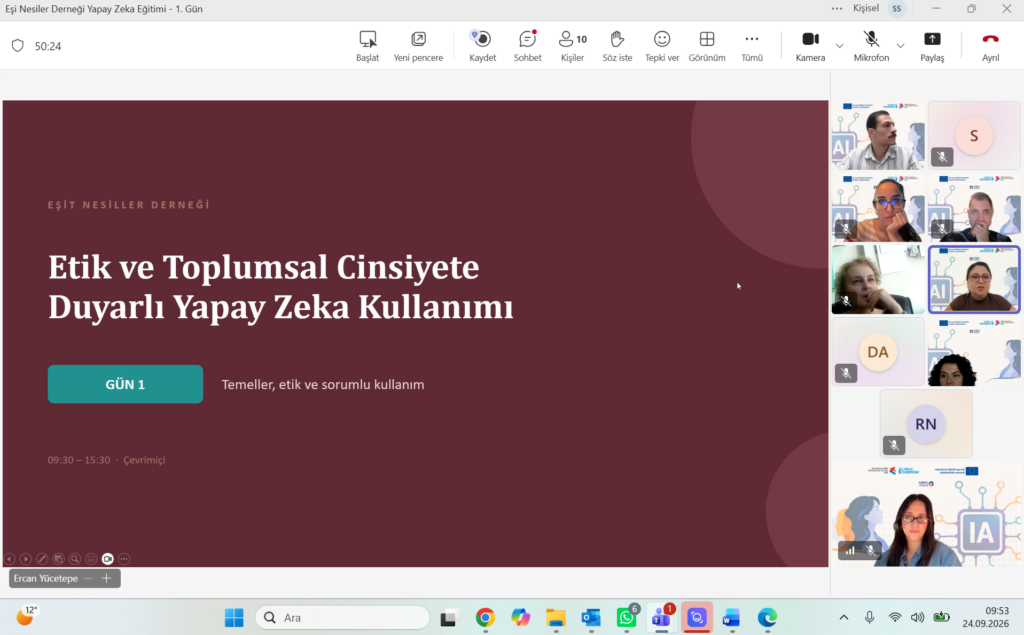This screenshot has width=1024, height=635.
Task: Switch to Microsoft Teams taskbar icon
Action: (662, 617)
